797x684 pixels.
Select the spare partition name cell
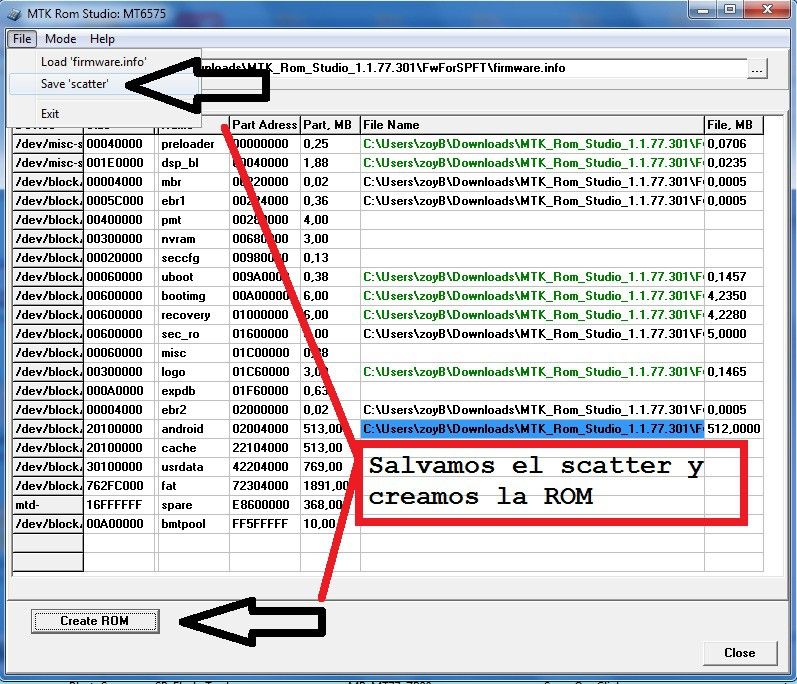tap(193, 505)
